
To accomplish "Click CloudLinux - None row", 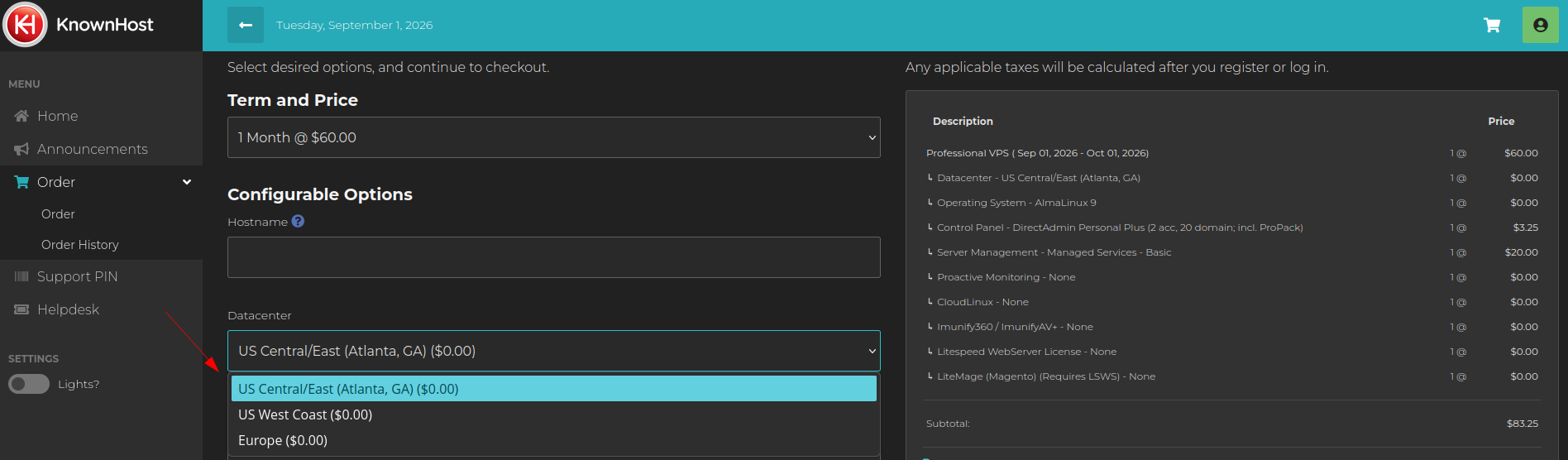I will (1232, 302).
